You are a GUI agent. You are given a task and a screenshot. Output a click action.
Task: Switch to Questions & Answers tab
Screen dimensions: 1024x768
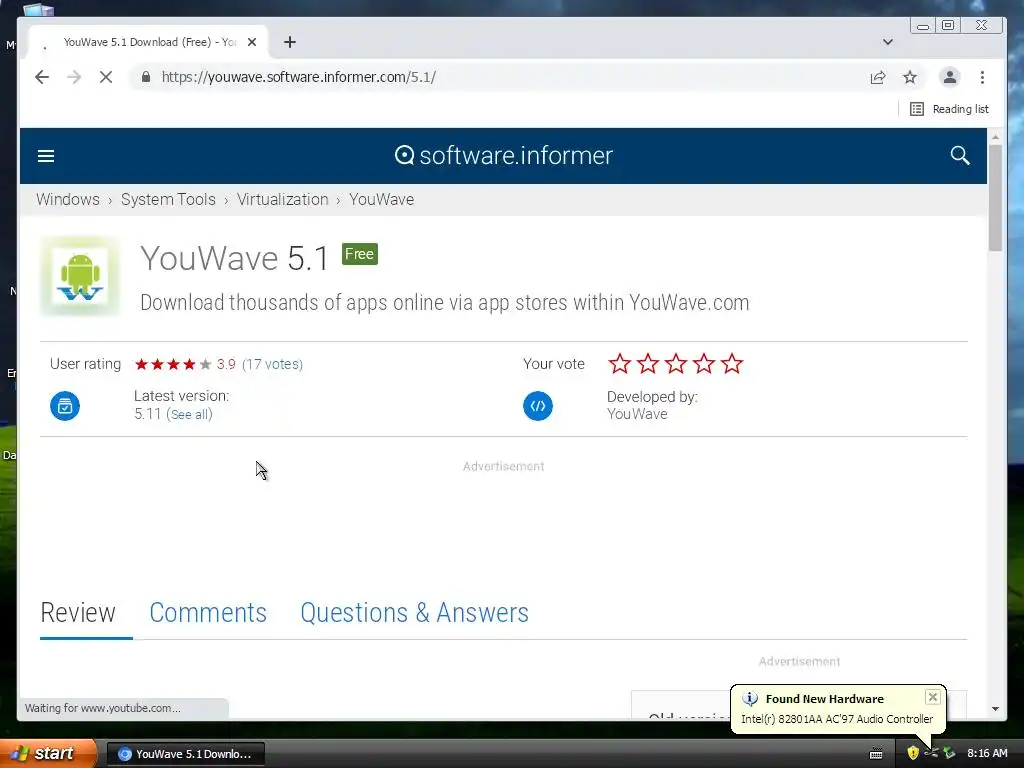click(x=414, y=613)
